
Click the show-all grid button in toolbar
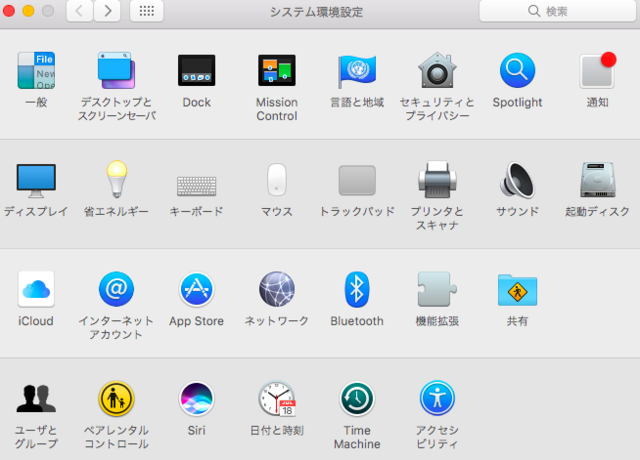[x=146, y=11]
